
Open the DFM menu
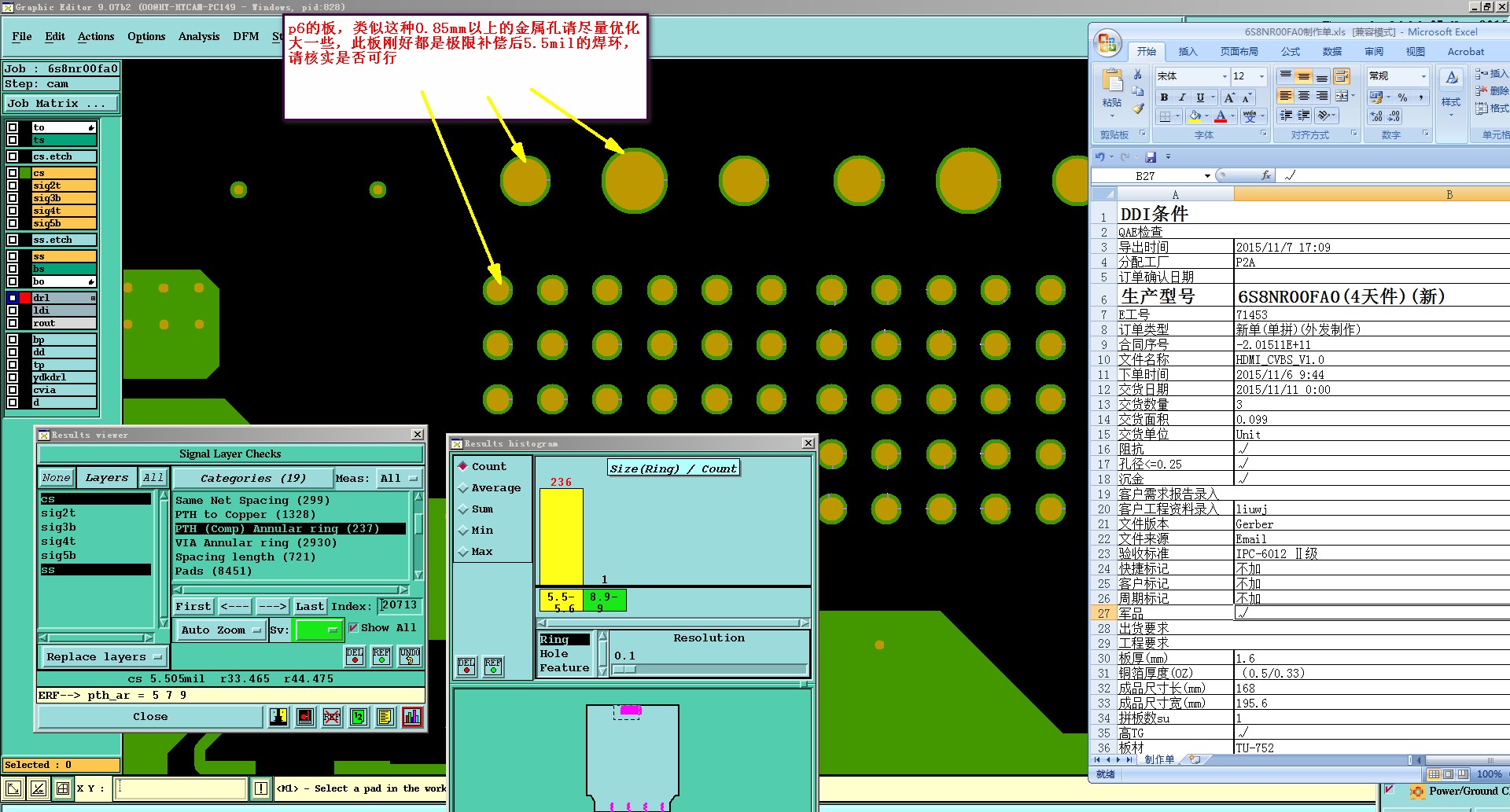[246, 36]
